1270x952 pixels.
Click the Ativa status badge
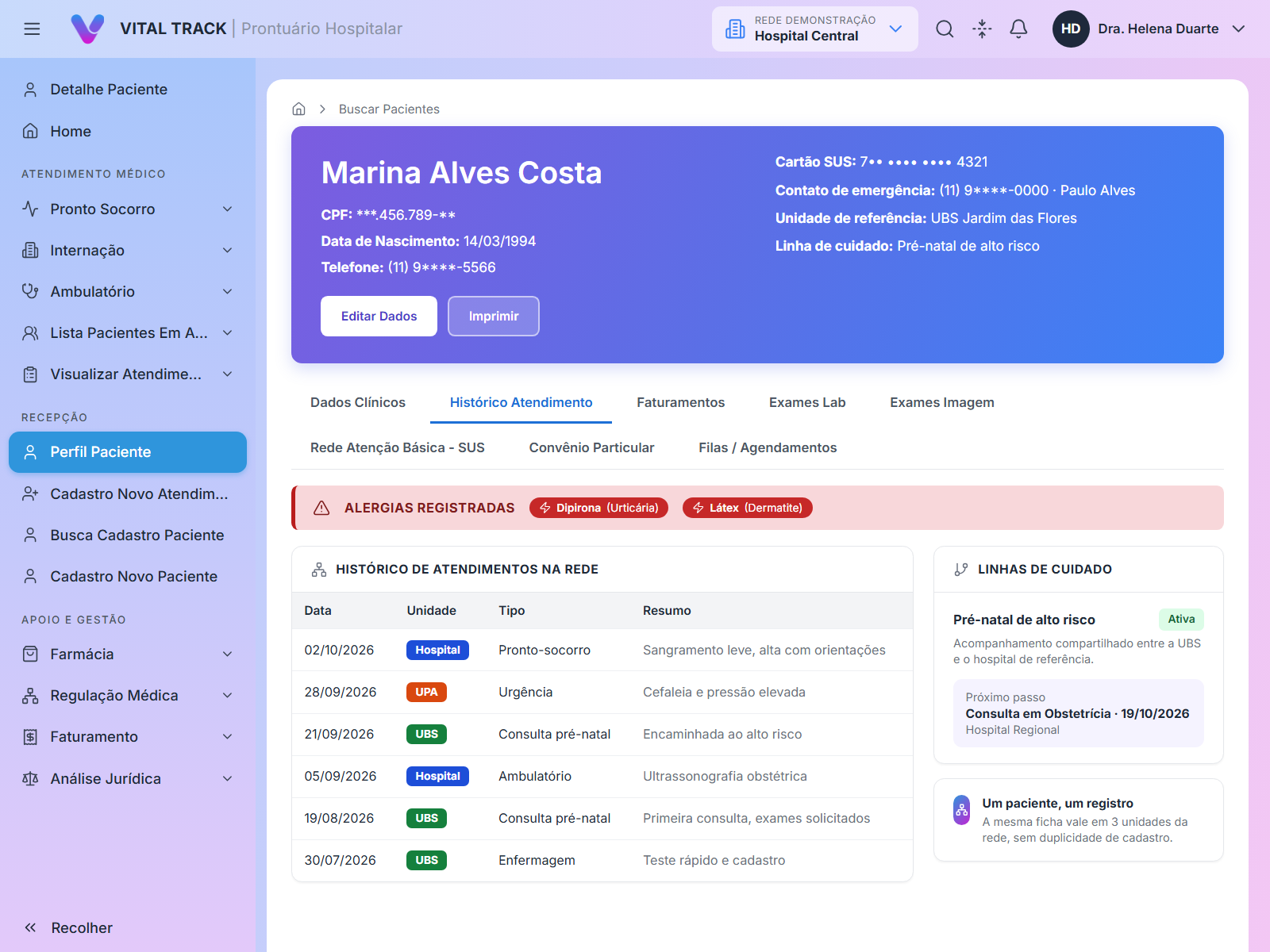click(1181, 620)
